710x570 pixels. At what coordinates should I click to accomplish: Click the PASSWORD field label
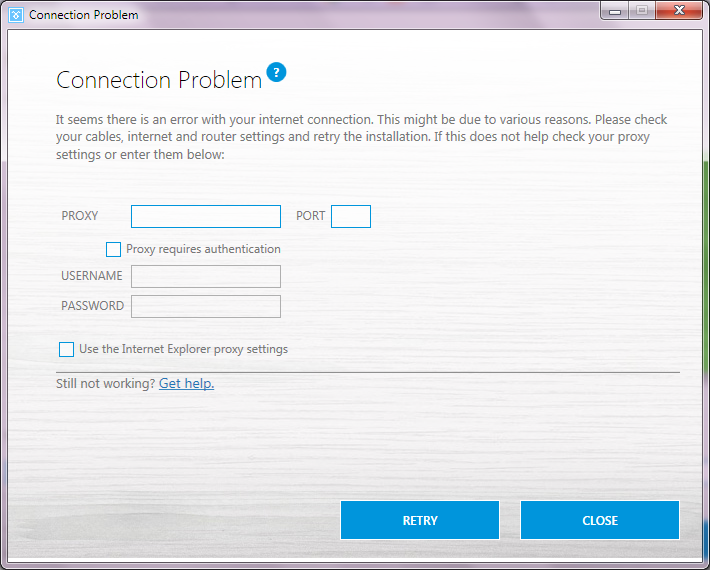click(x=92, y=306)
